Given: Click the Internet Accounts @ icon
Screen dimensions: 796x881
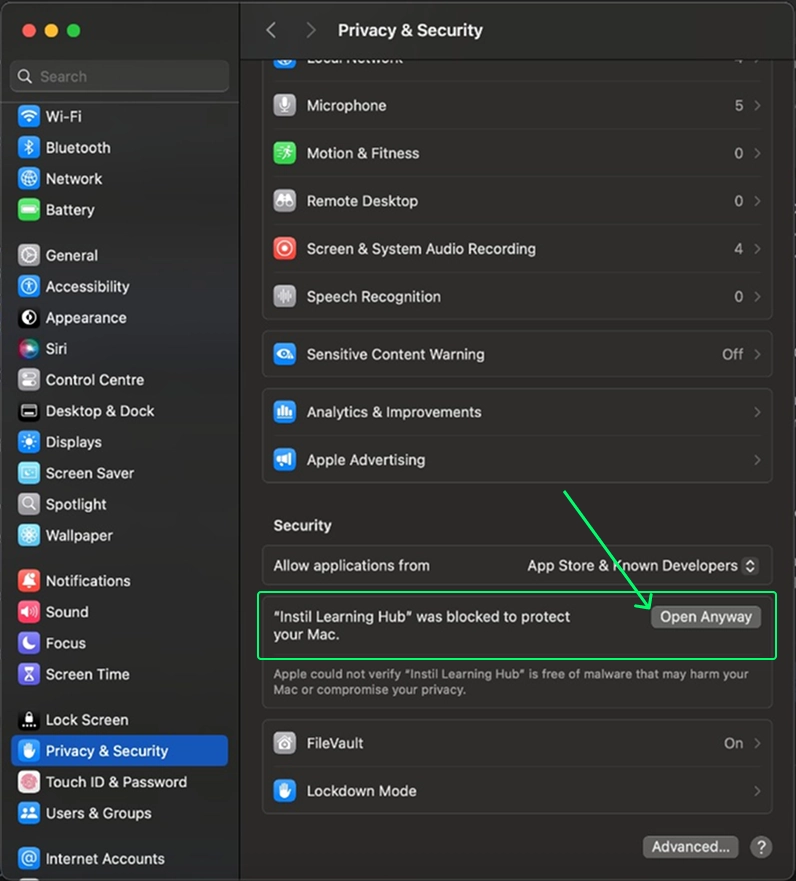Looking at the screenshot, I should click(29, 859).
